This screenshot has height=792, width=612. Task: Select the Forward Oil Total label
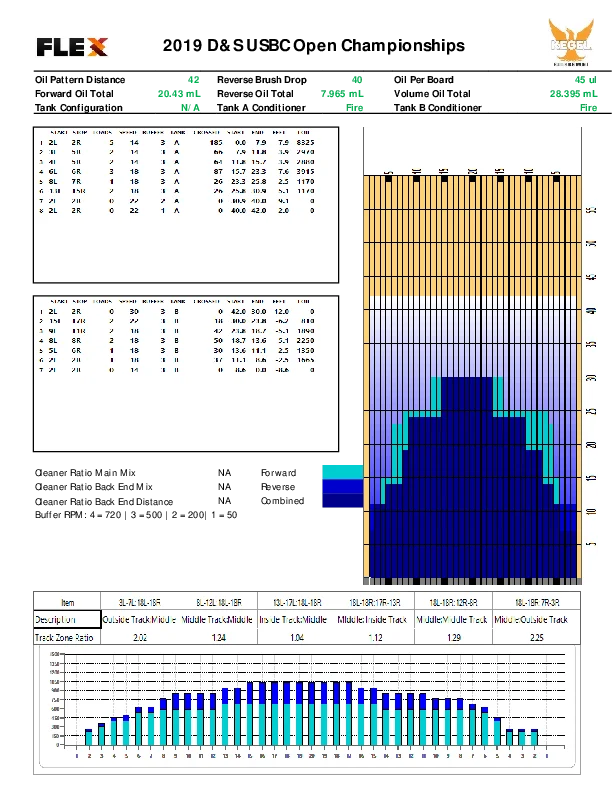tap(74, 93)
